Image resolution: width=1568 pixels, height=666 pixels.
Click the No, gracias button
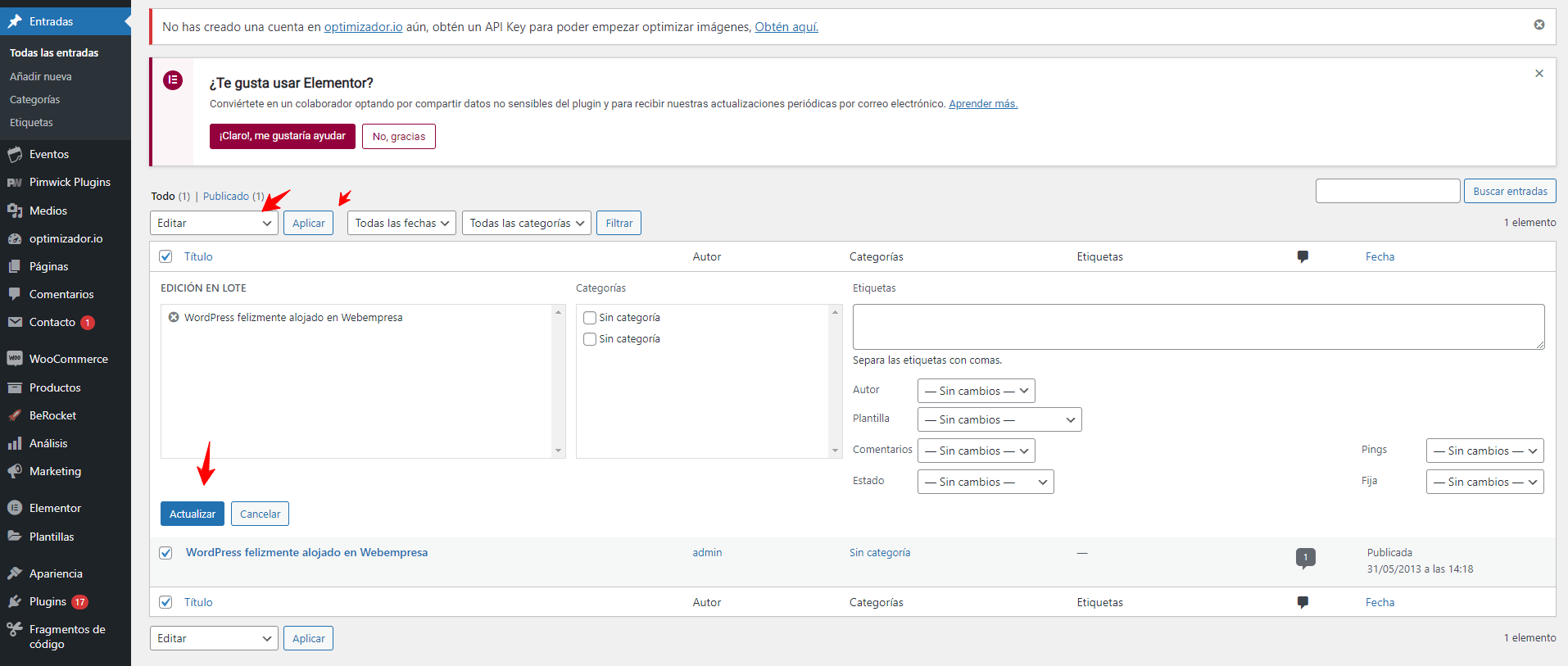(399, 136)
